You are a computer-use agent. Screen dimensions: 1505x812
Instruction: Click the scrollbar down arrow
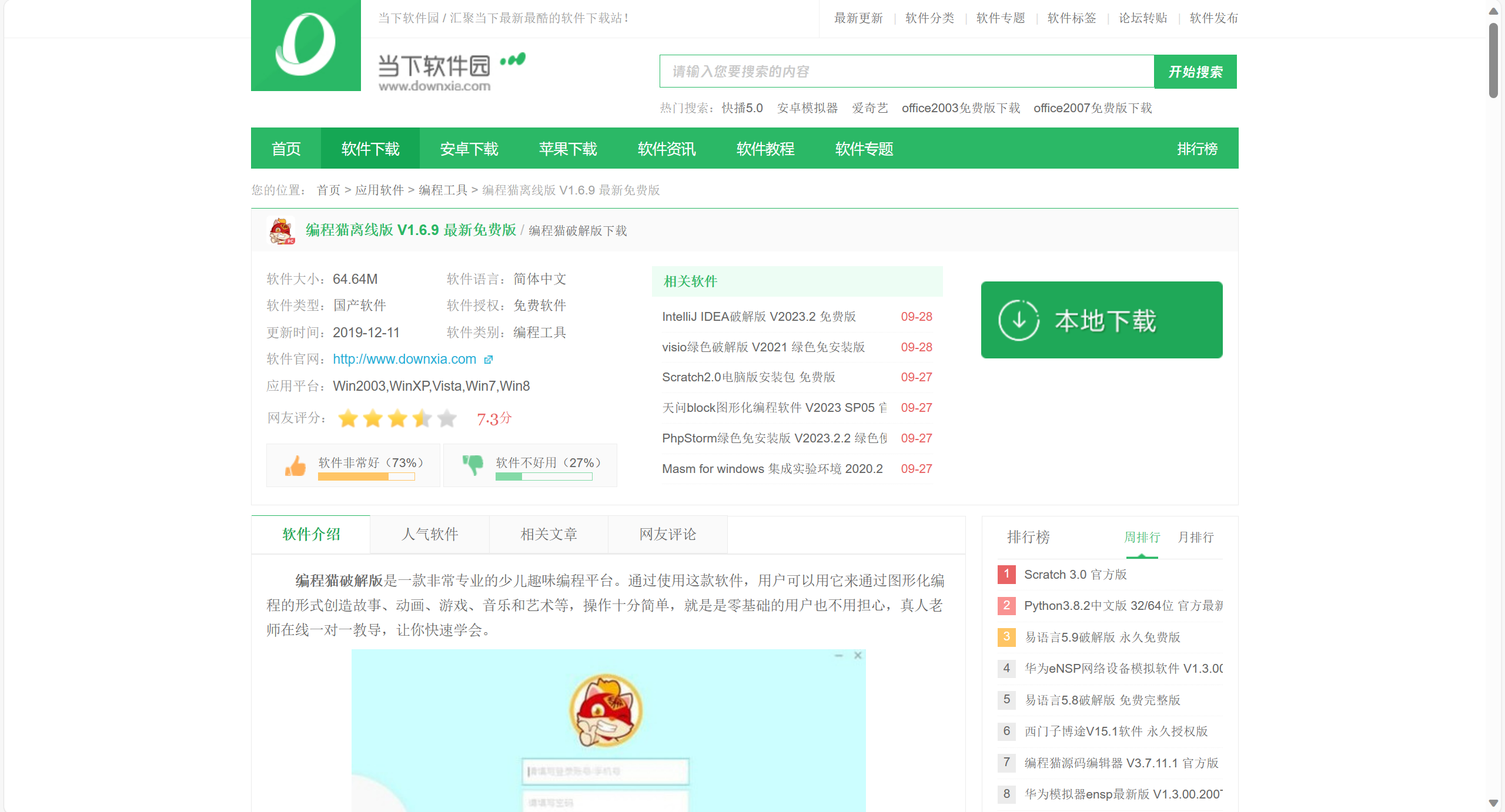tap(1493, 803)
